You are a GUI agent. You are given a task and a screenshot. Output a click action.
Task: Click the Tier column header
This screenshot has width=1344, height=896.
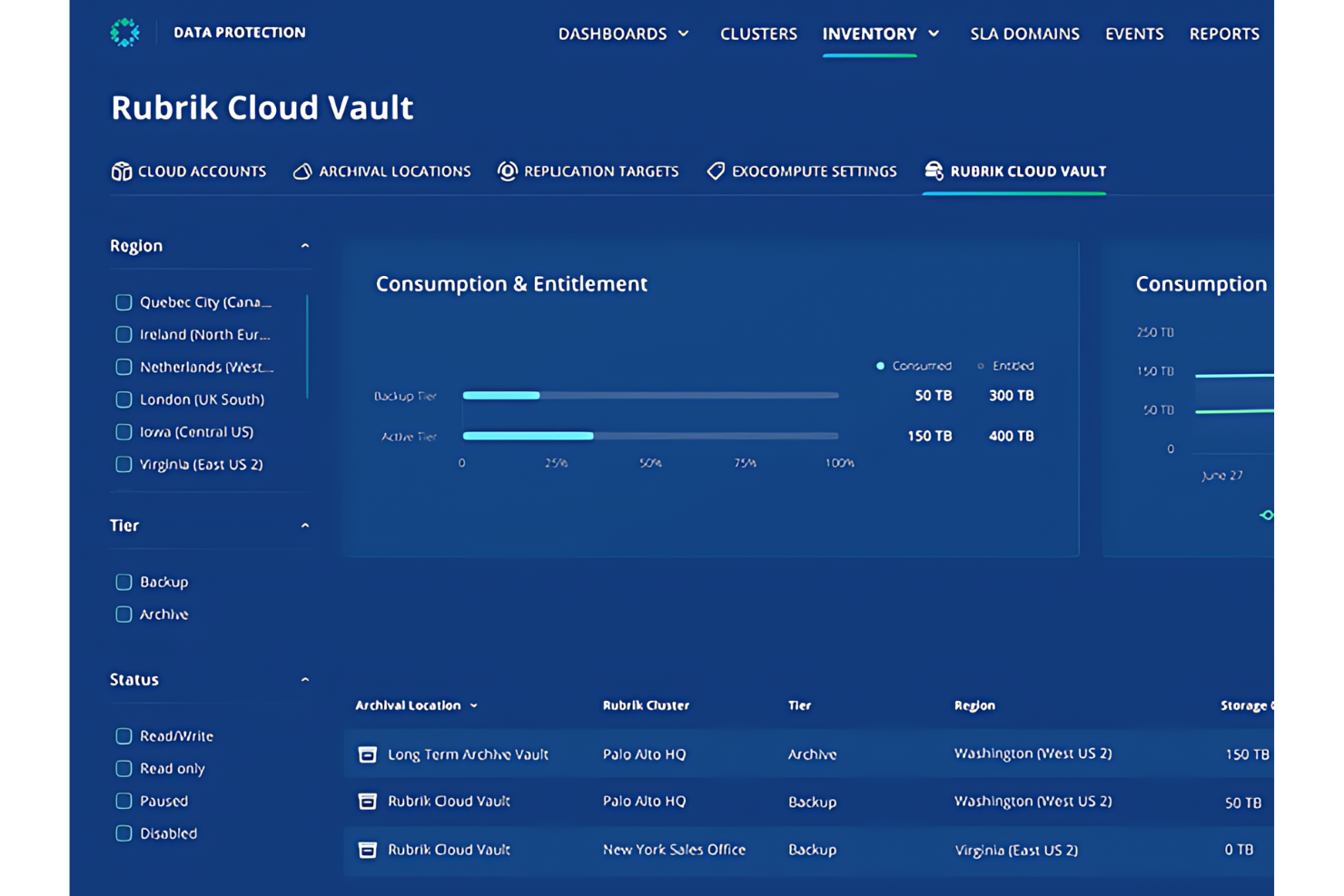pyautogui.click(x=799, y=705)
